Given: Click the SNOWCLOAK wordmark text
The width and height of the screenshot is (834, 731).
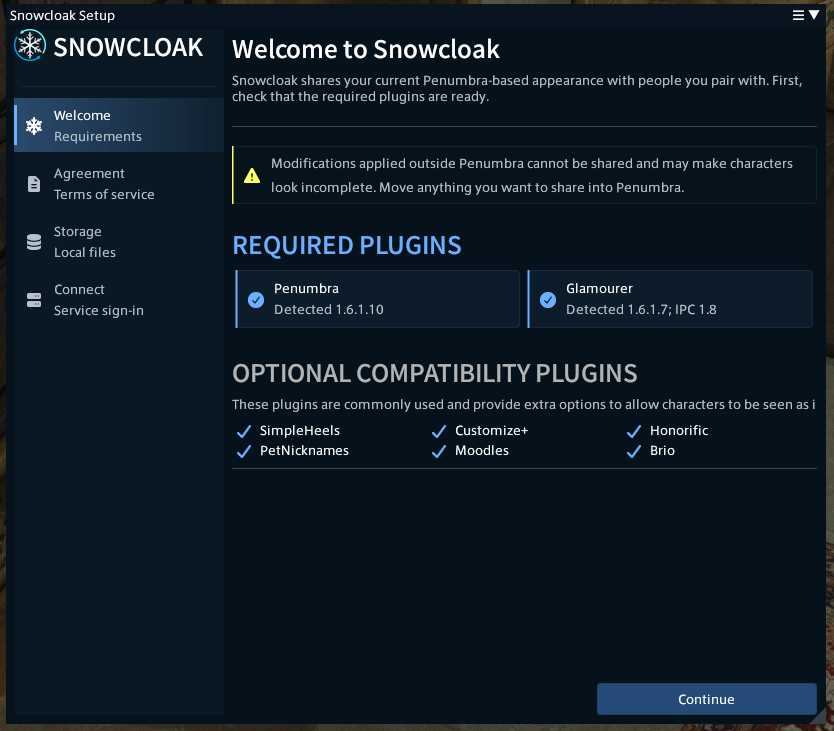Looking at the screenshot, I should (x=128, y=47).
